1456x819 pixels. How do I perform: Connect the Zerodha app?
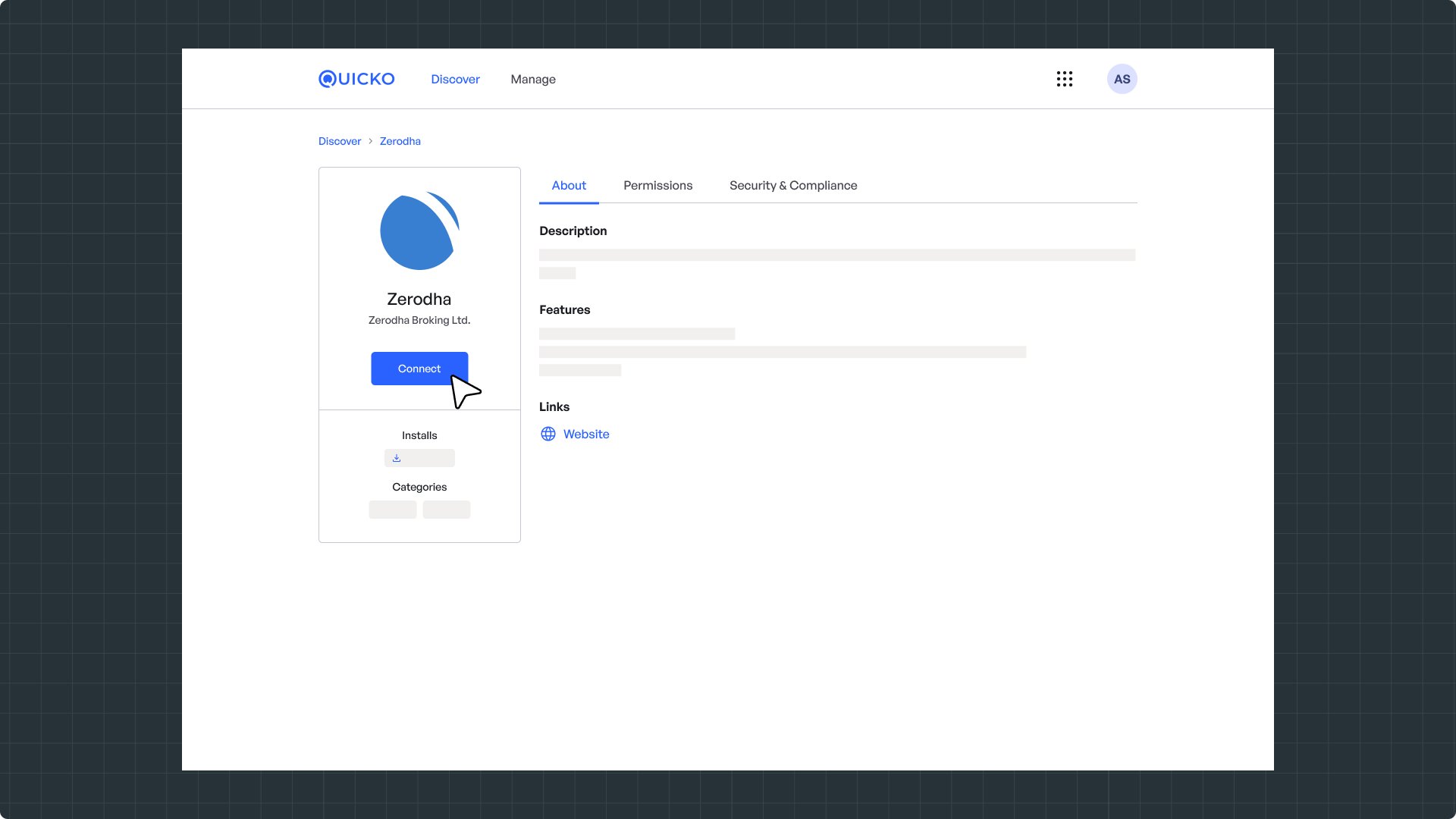click(419, 369)
